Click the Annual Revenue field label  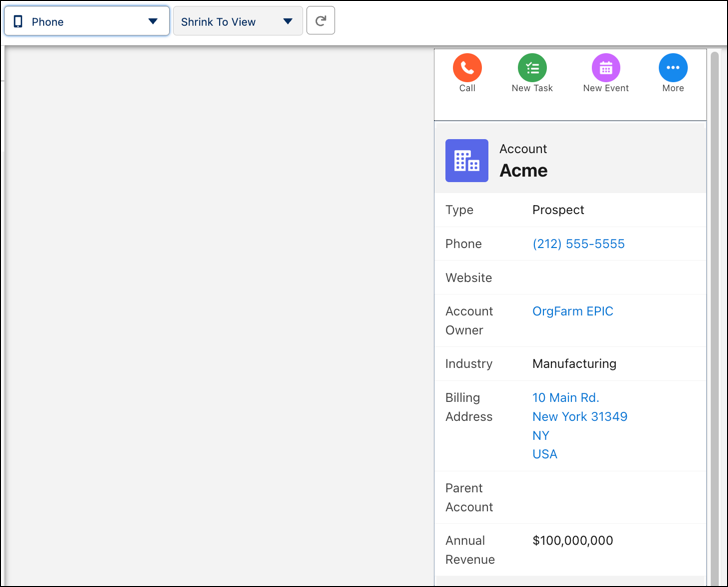[470, 550]
